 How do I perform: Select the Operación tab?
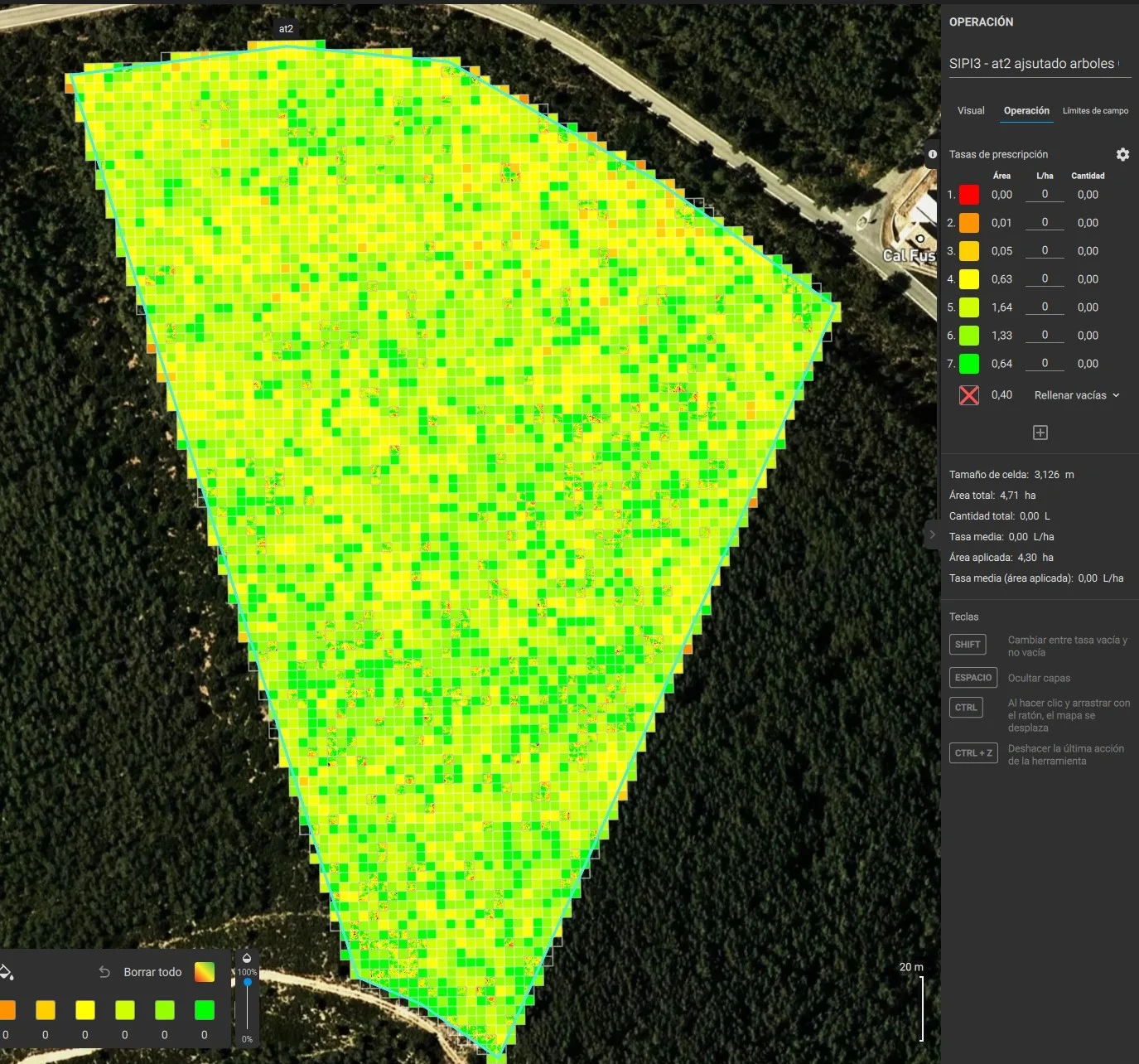click(1026, 111)
